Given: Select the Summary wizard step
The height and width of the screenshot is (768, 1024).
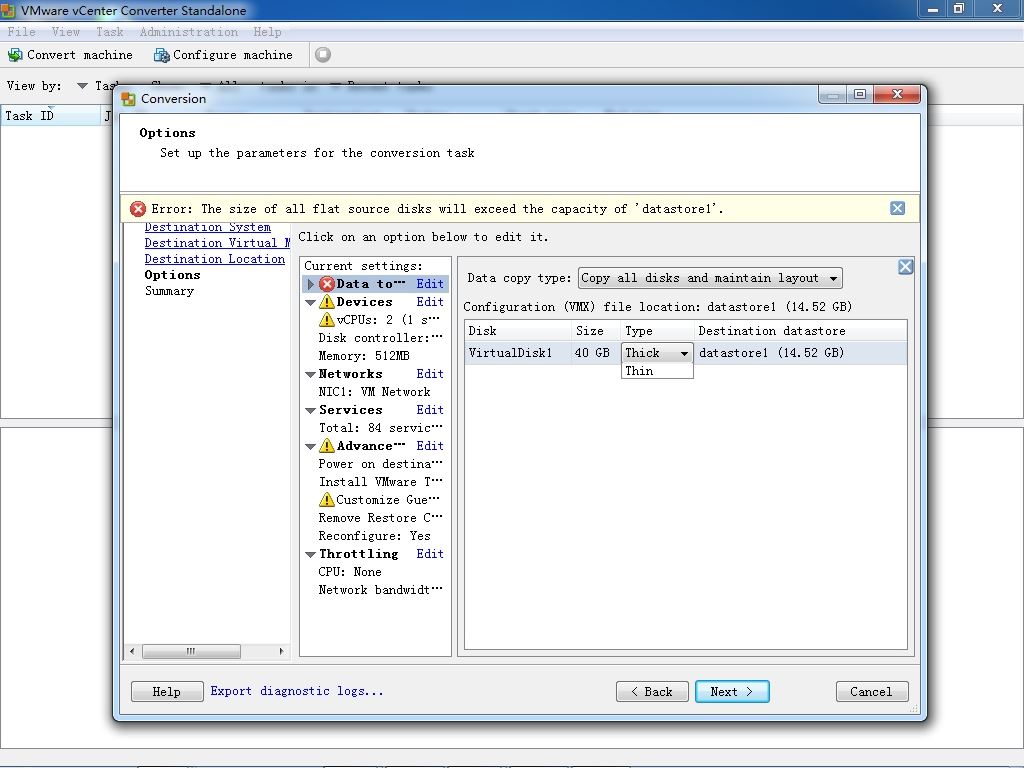Looking at the screenshot, I should click(169, 291).
